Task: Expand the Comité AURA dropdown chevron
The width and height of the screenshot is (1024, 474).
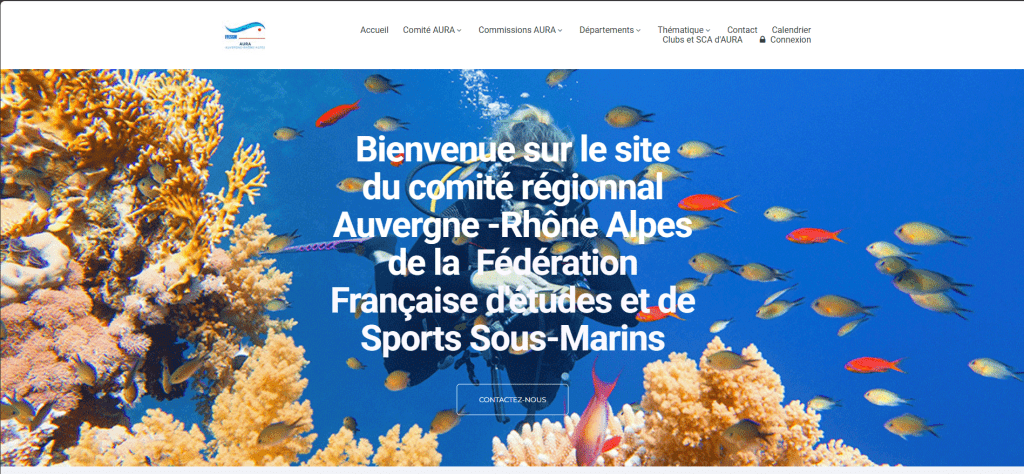Action: pos(459,31)
